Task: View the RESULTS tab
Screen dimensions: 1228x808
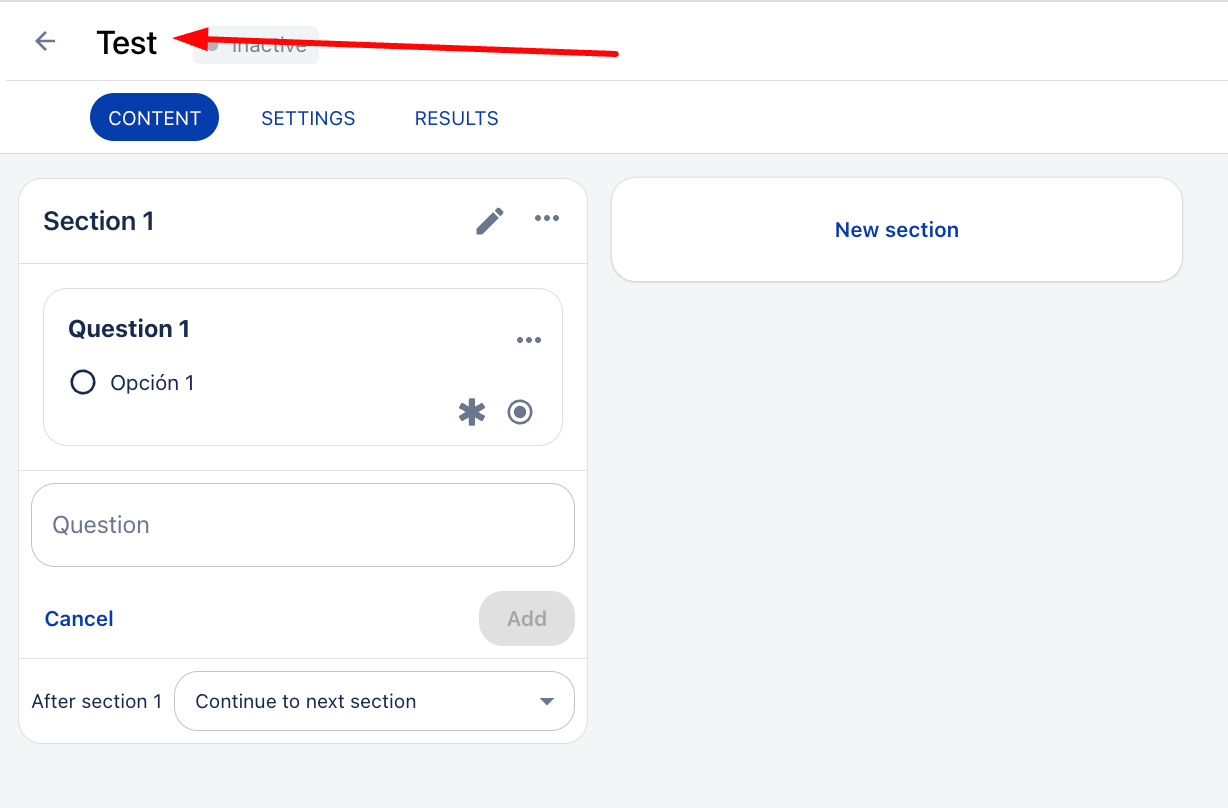Action: click(x=456, y=118)
